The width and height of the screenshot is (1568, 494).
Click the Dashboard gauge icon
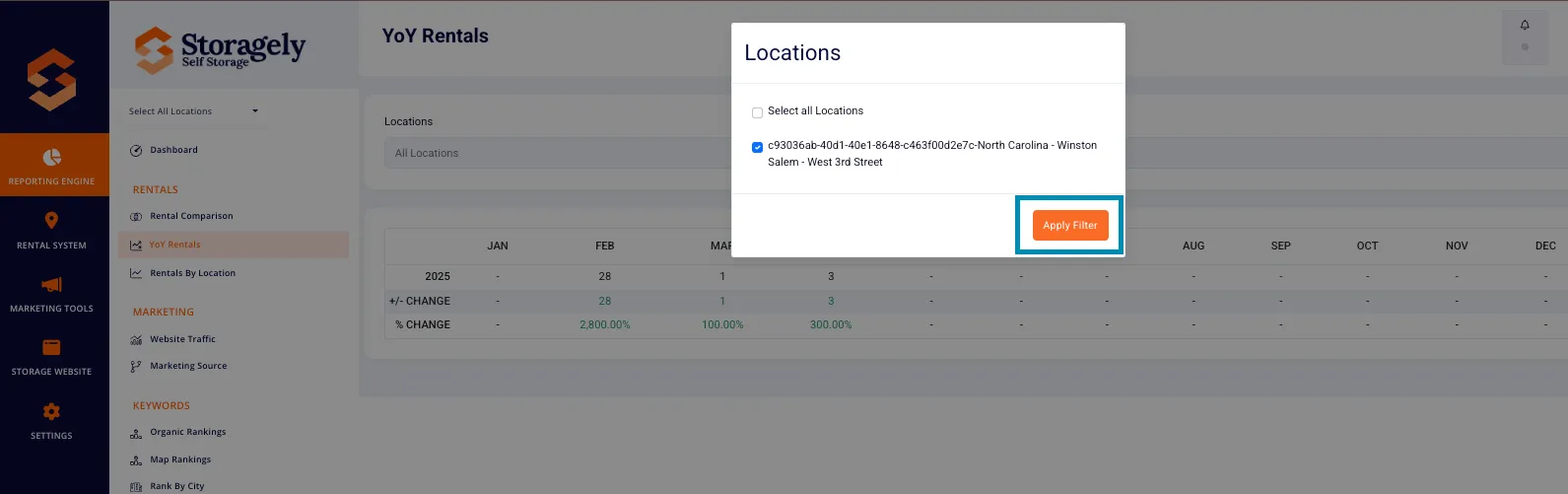pyautogui.click(x=136, y=150)
